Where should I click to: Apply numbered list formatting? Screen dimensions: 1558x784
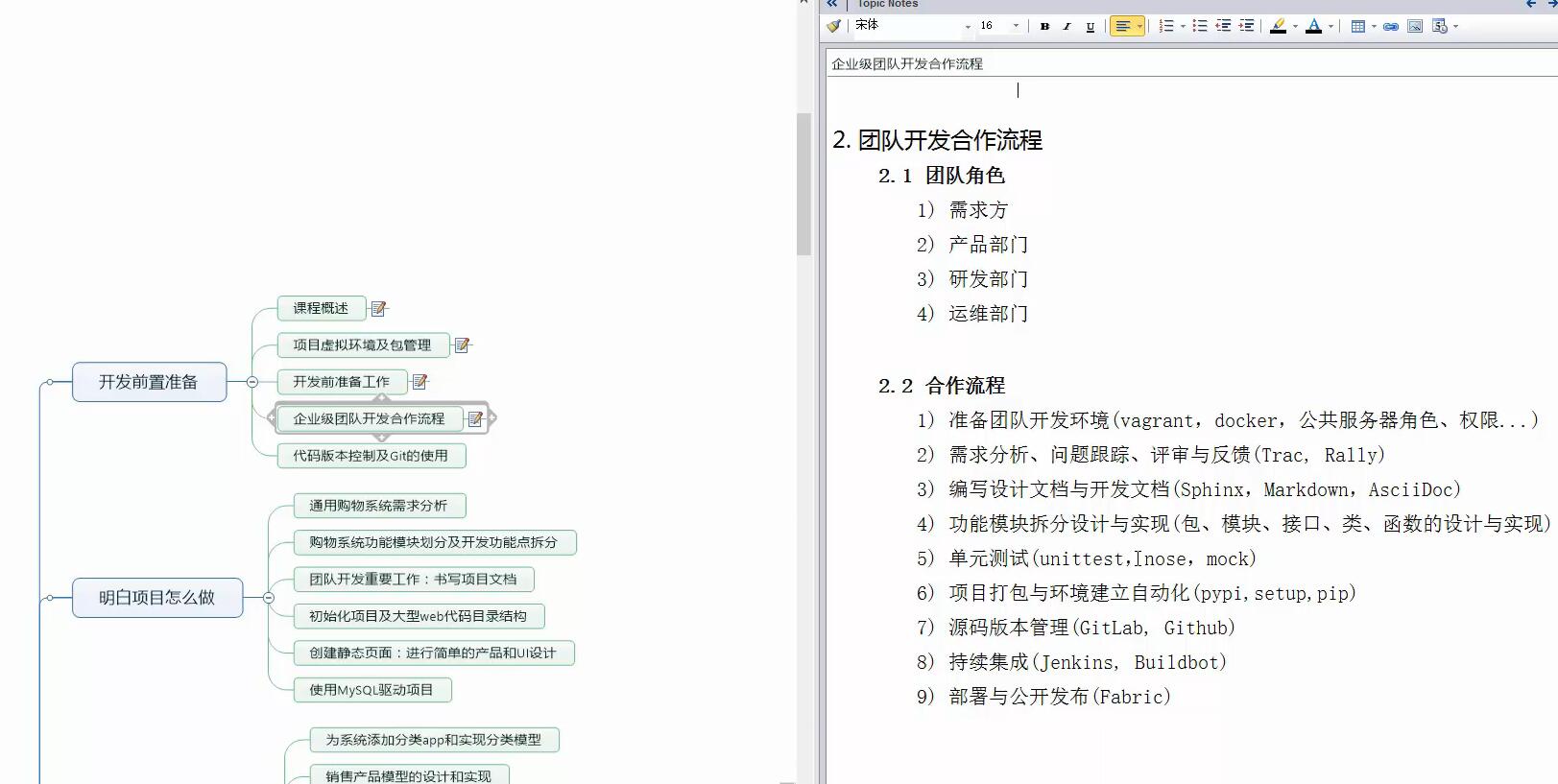1166,26
